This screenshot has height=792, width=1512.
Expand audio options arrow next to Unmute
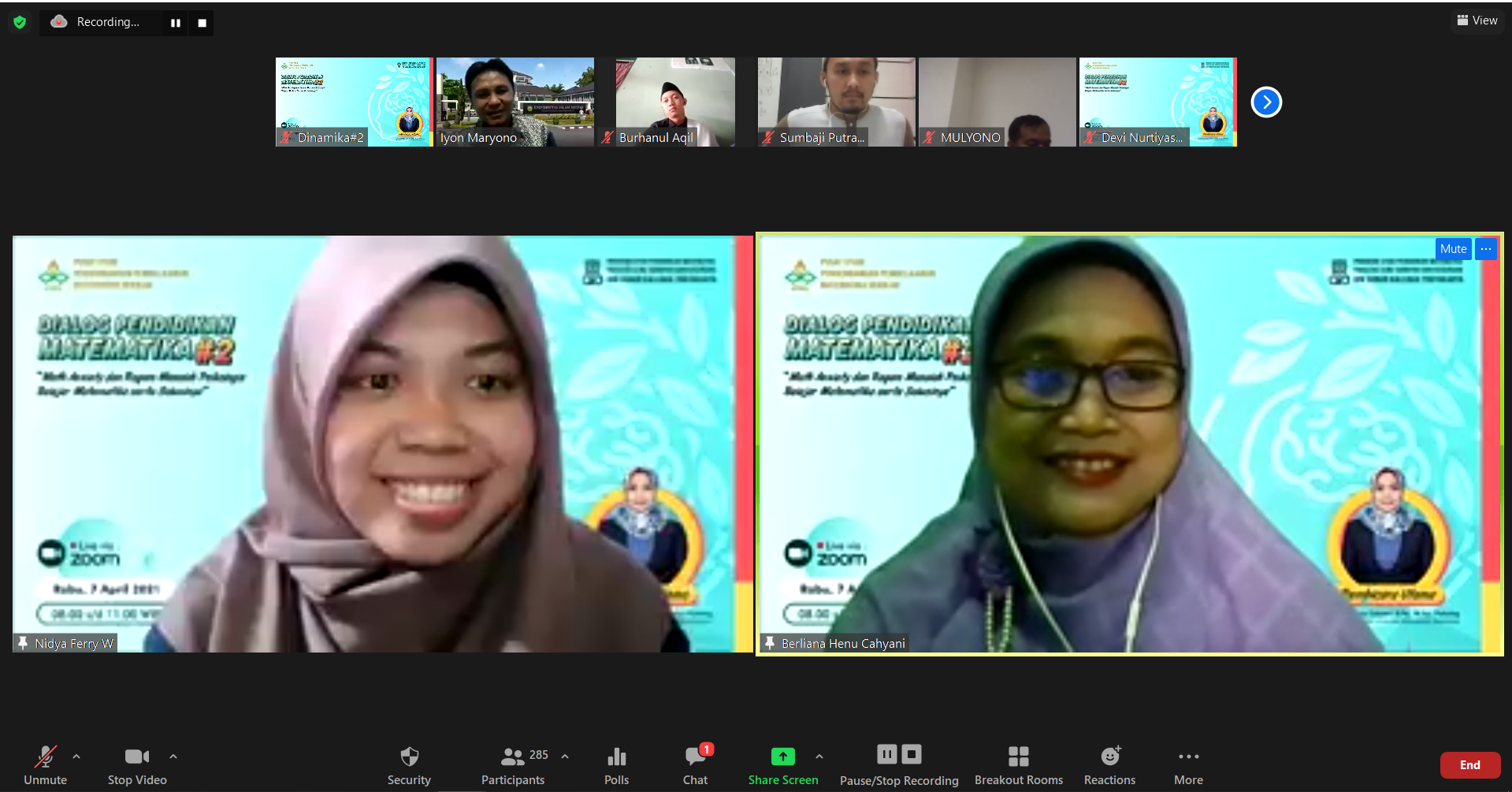[76, 757]
